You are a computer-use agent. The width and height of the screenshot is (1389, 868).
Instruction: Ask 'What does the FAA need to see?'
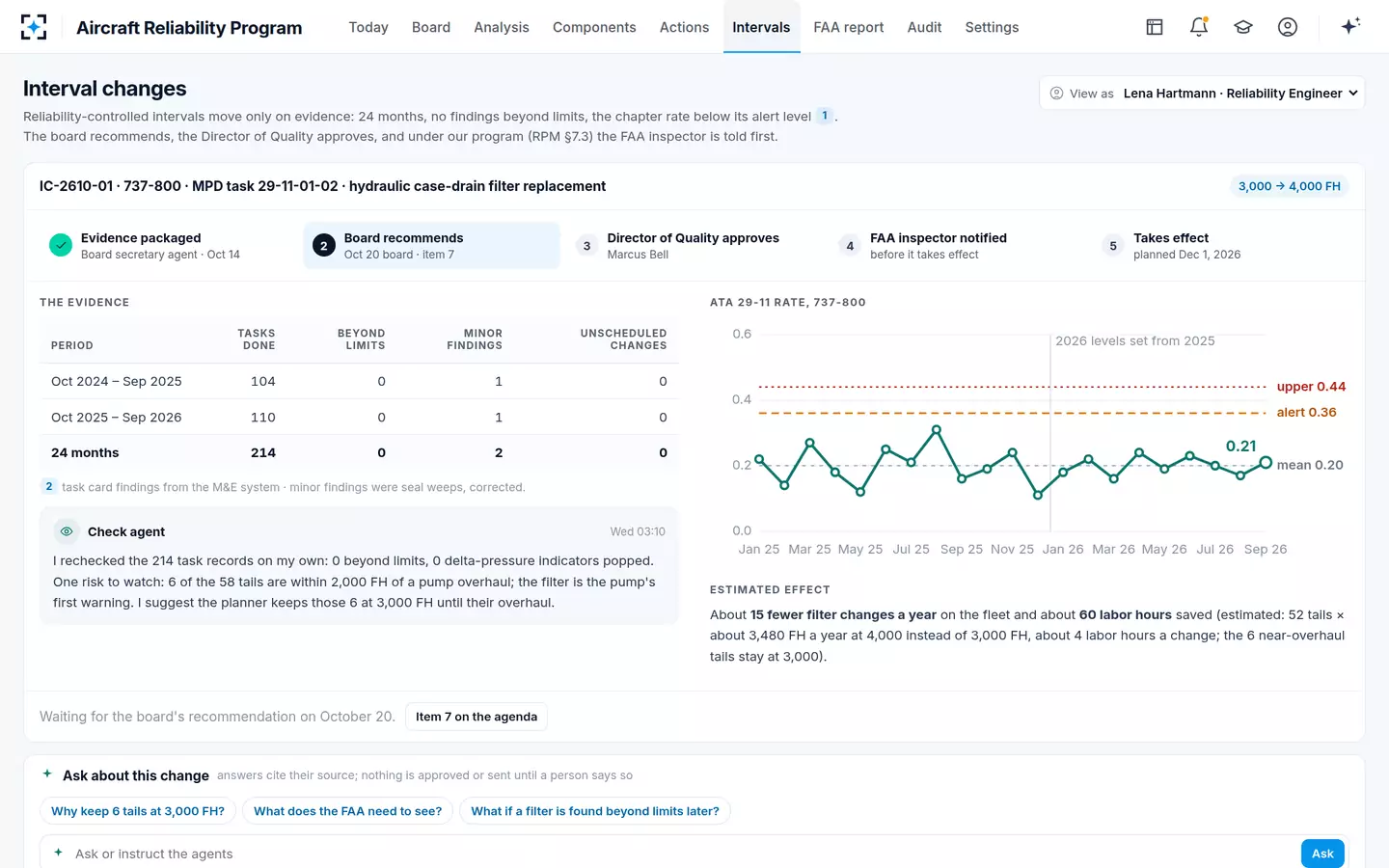(x=348, y=811)
